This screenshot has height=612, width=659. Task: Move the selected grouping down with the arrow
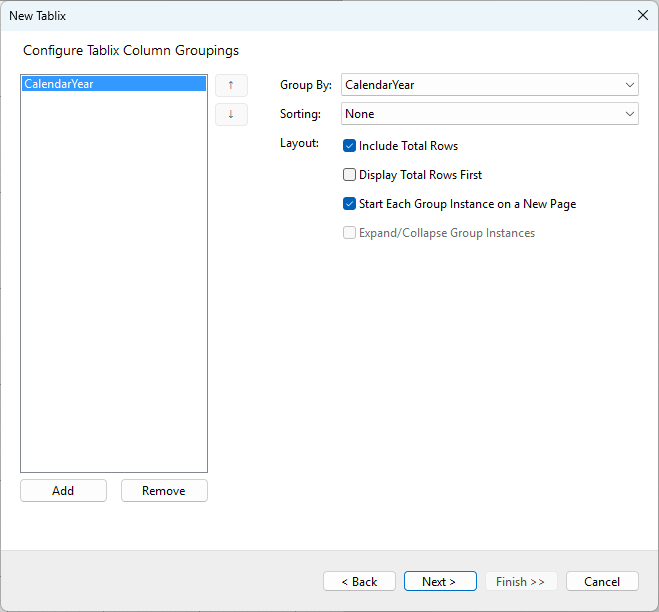point(231,114)
